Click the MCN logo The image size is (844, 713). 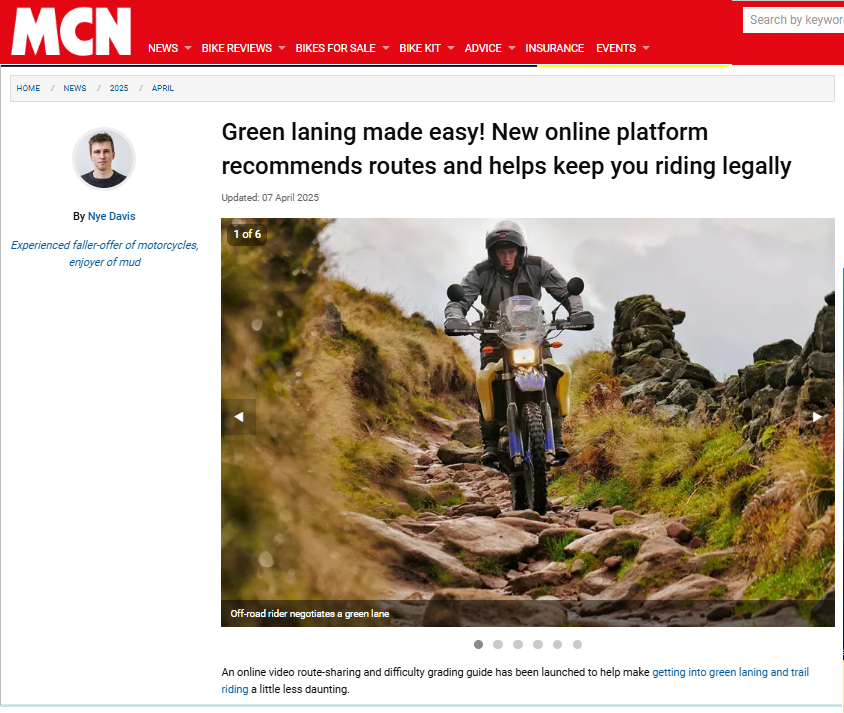pos(71,31)
